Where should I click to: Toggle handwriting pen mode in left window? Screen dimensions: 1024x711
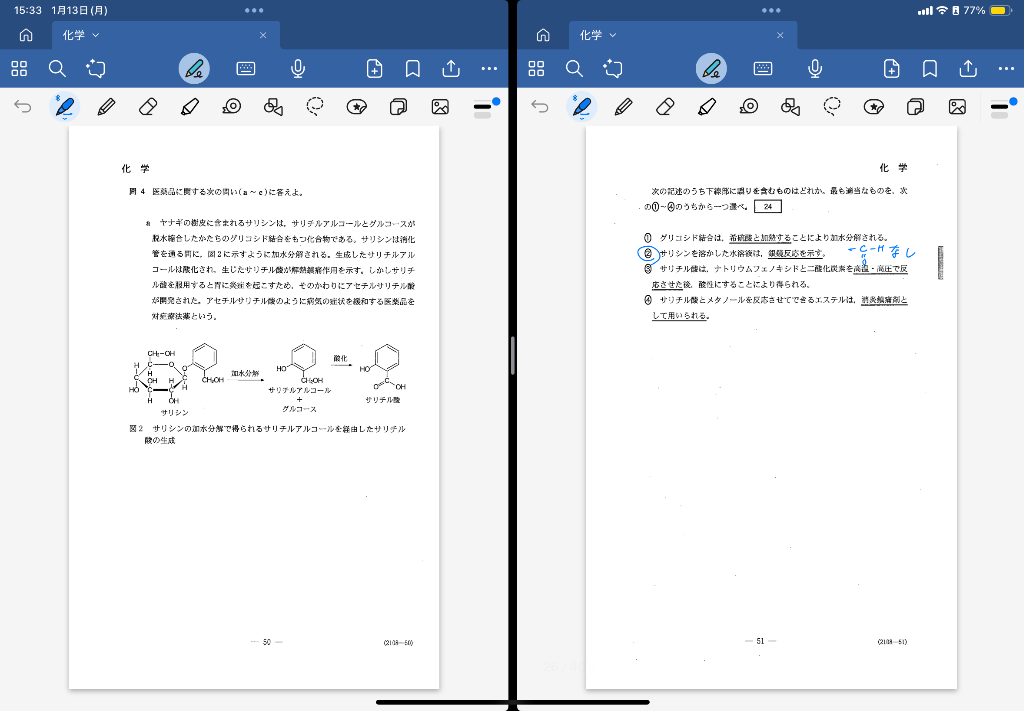coord(194,68)
